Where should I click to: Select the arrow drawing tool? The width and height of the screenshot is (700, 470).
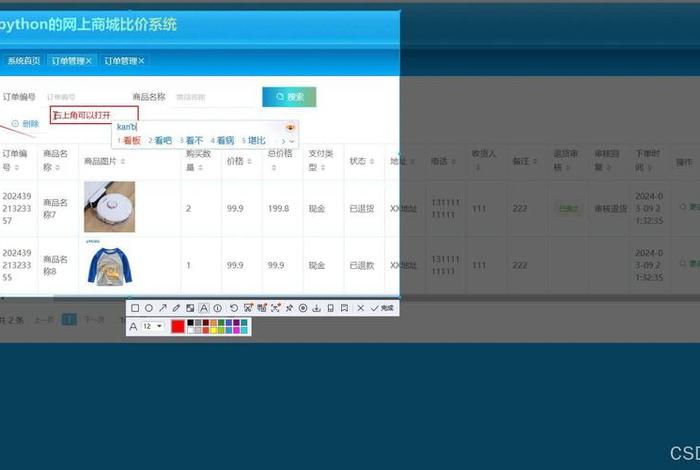coord(162,308)
